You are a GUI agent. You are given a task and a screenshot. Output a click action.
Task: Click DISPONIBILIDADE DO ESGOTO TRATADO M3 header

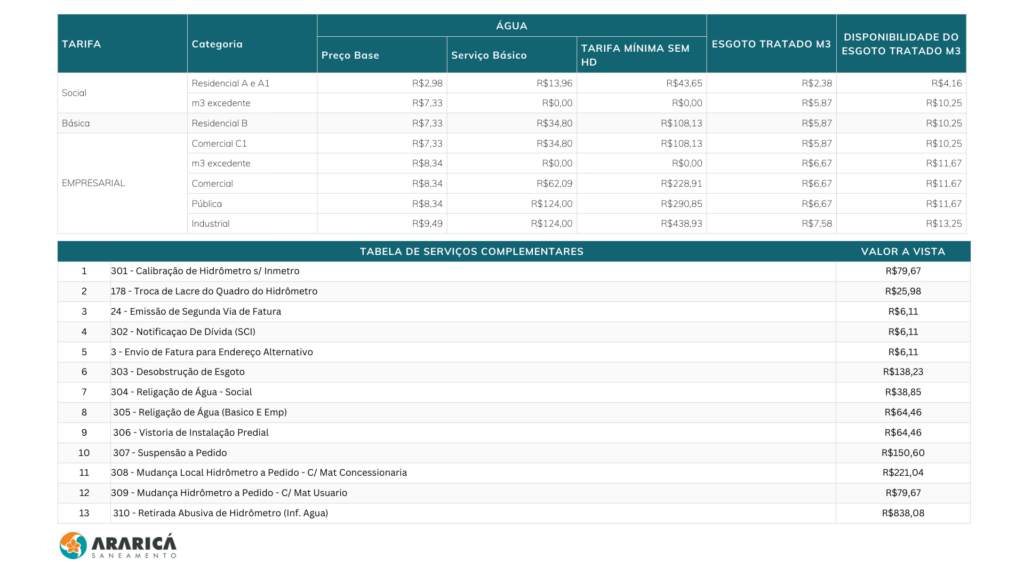click(902, 44)
